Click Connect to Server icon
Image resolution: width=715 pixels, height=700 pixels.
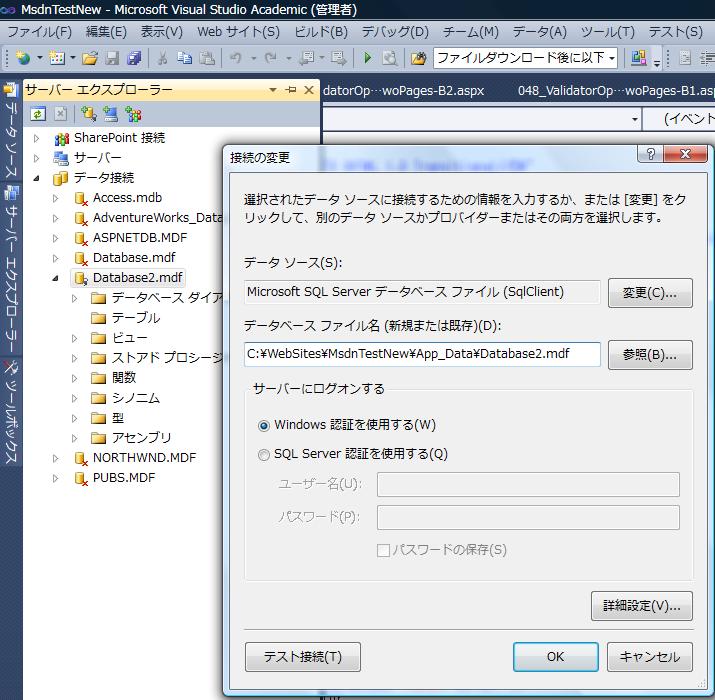tap(110, 114)
